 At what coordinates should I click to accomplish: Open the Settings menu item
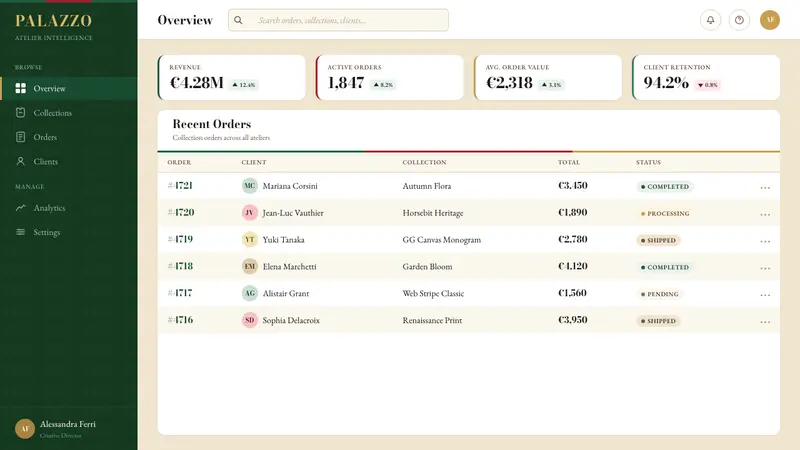tap(69, 232)
